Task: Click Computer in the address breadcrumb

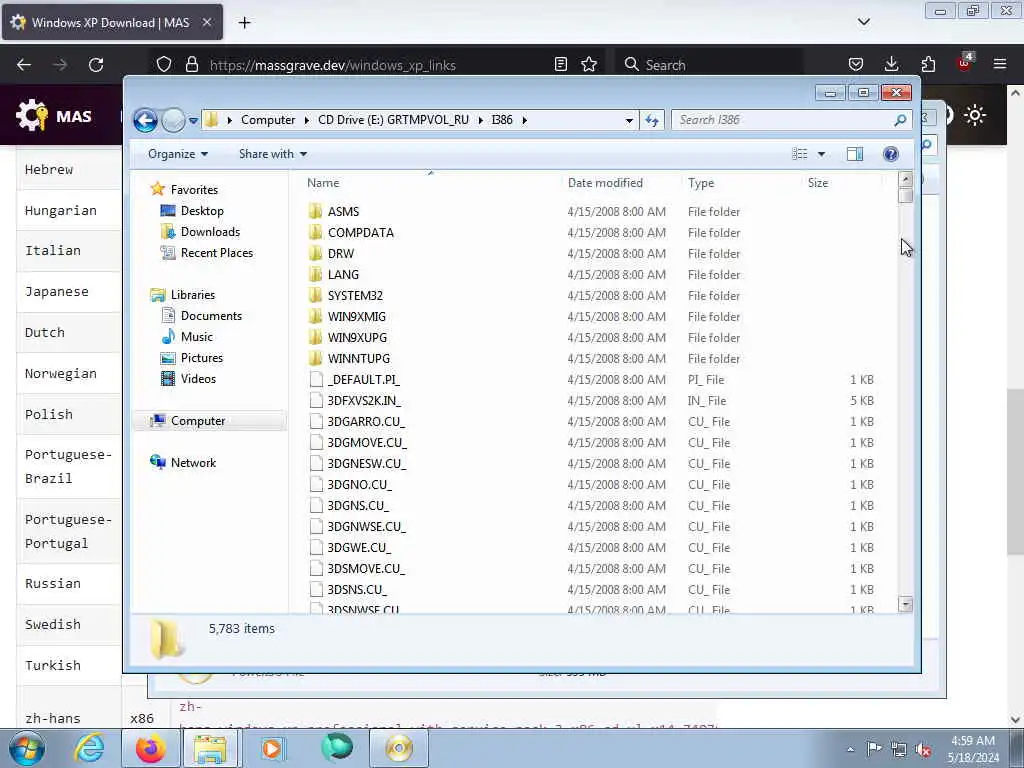Action: click(268, 120)
